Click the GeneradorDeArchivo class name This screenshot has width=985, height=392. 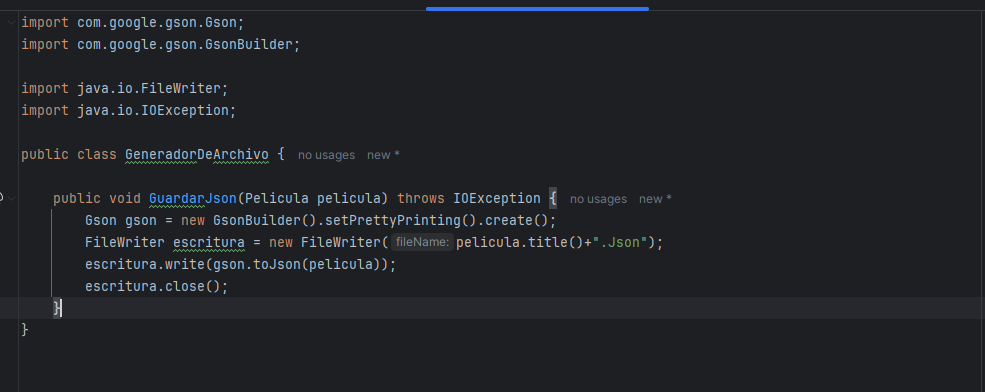[x=197, y=155]
